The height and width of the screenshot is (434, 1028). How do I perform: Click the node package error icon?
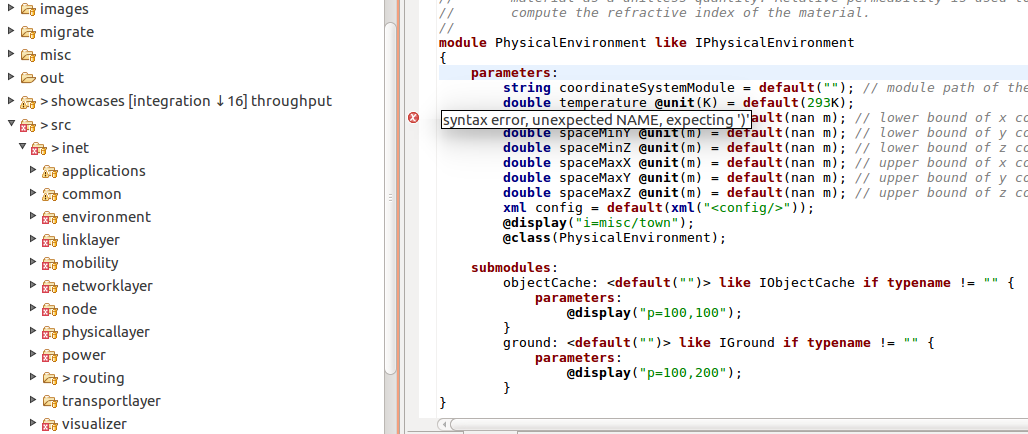(50, 309)
